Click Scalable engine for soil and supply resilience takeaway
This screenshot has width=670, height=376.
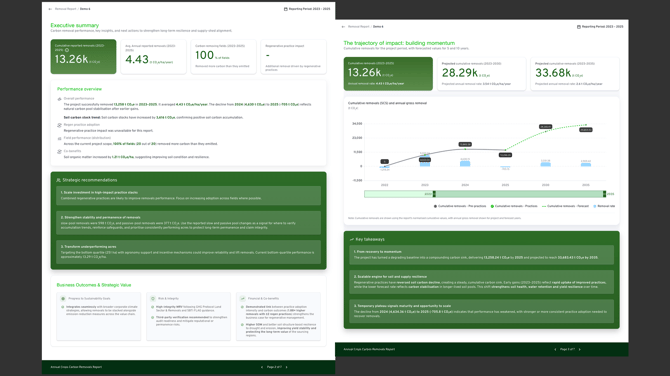click(x=482, y=282)
